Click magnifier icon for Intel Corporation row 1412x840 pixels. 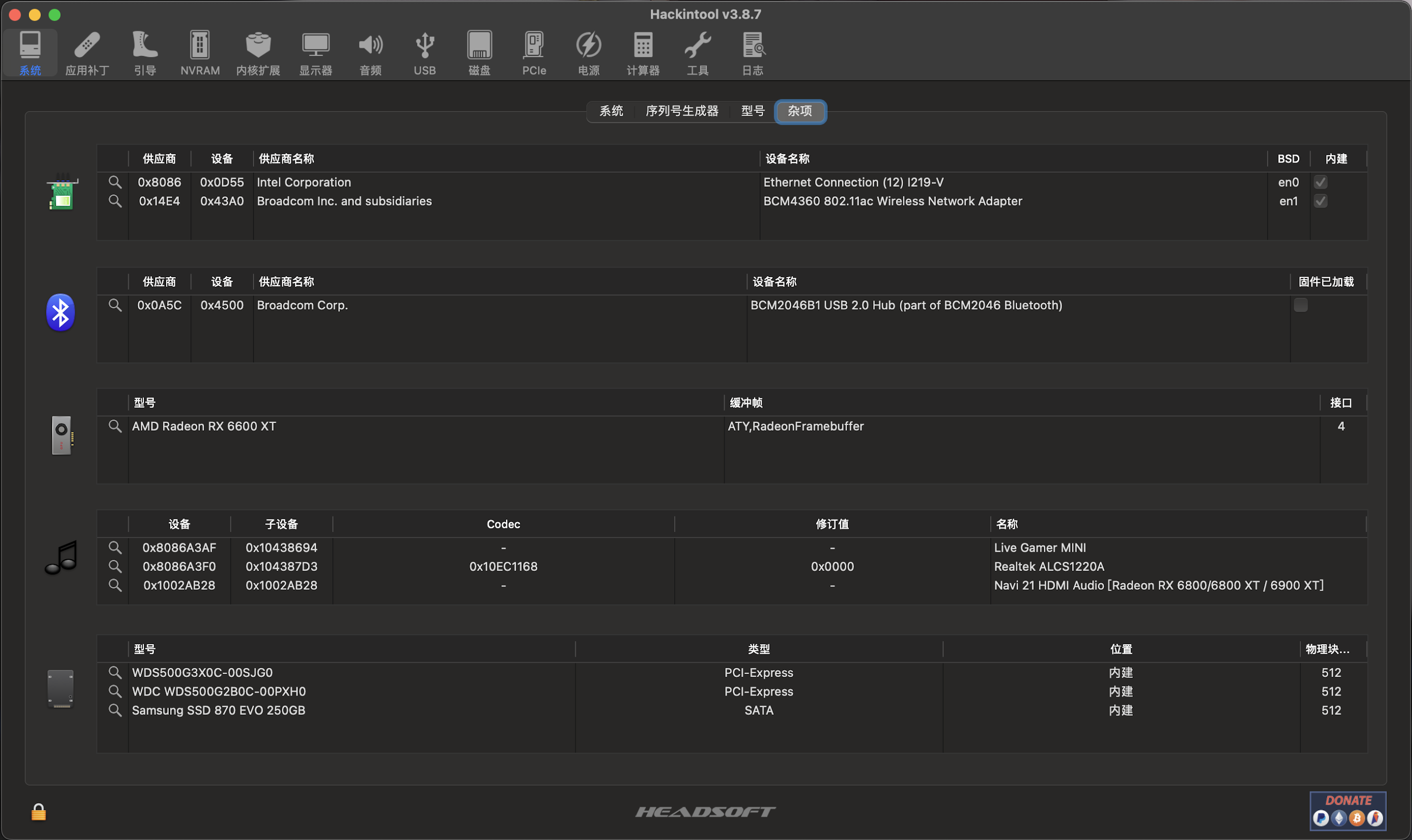tap(115, 182)
